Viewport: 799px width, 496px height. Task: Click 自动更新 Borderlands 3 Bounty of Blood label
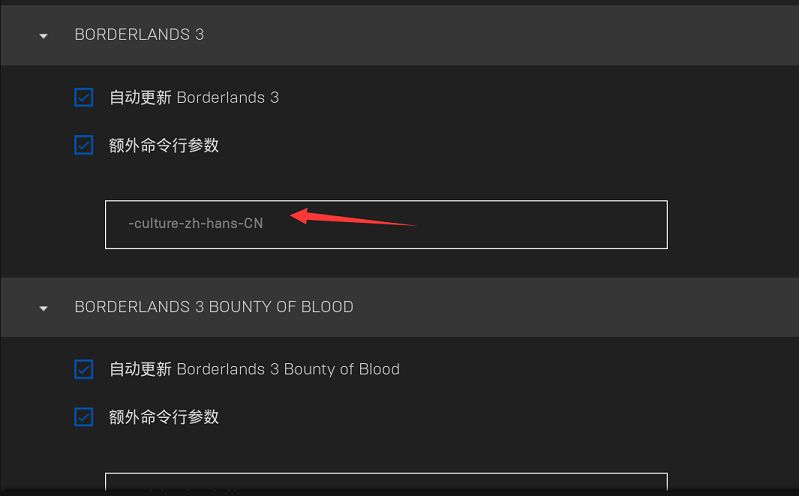[254, 370]
